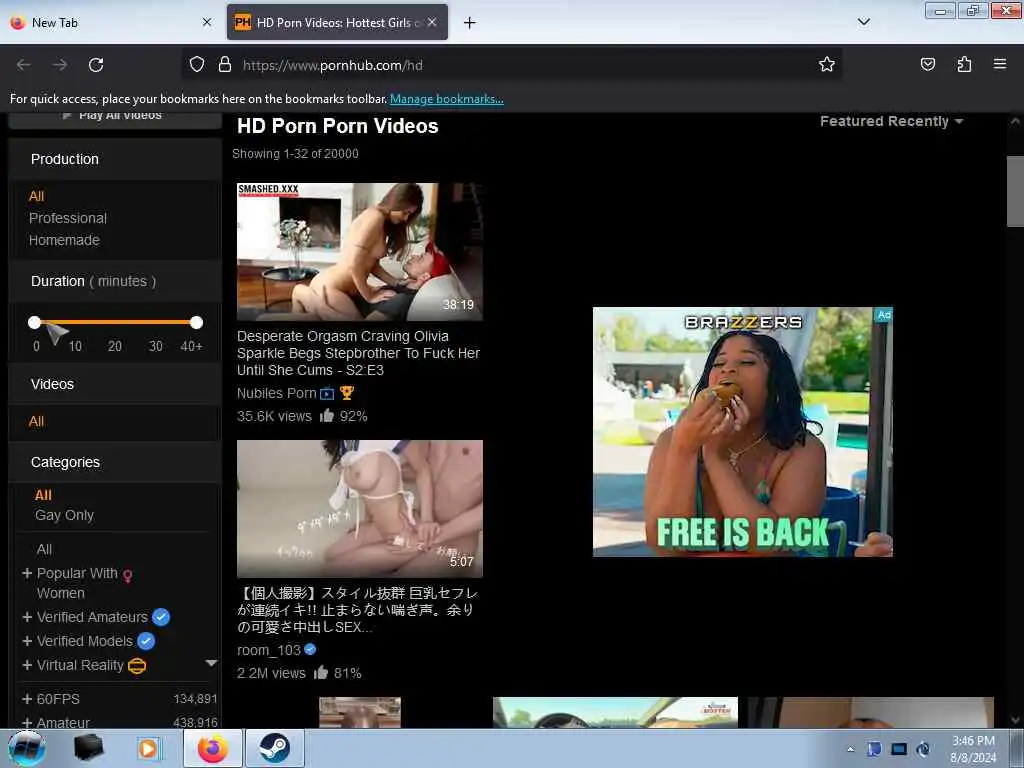This screenshot has height=768, width=1024.
Task: Click the padlock site information icon
Action: [x=225, y=64]
